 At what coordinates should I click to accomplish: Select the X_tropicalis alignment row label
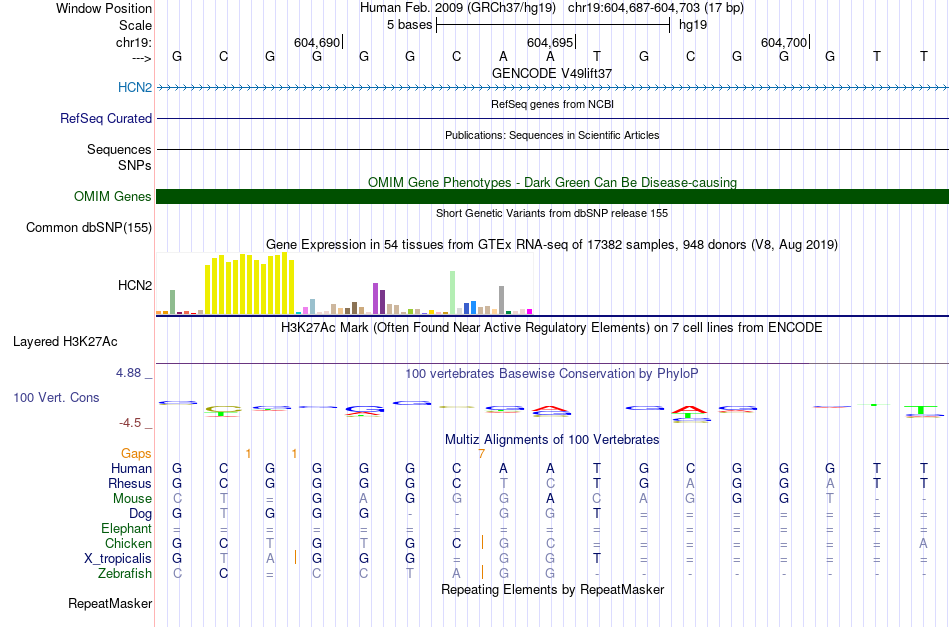[118, 559]
